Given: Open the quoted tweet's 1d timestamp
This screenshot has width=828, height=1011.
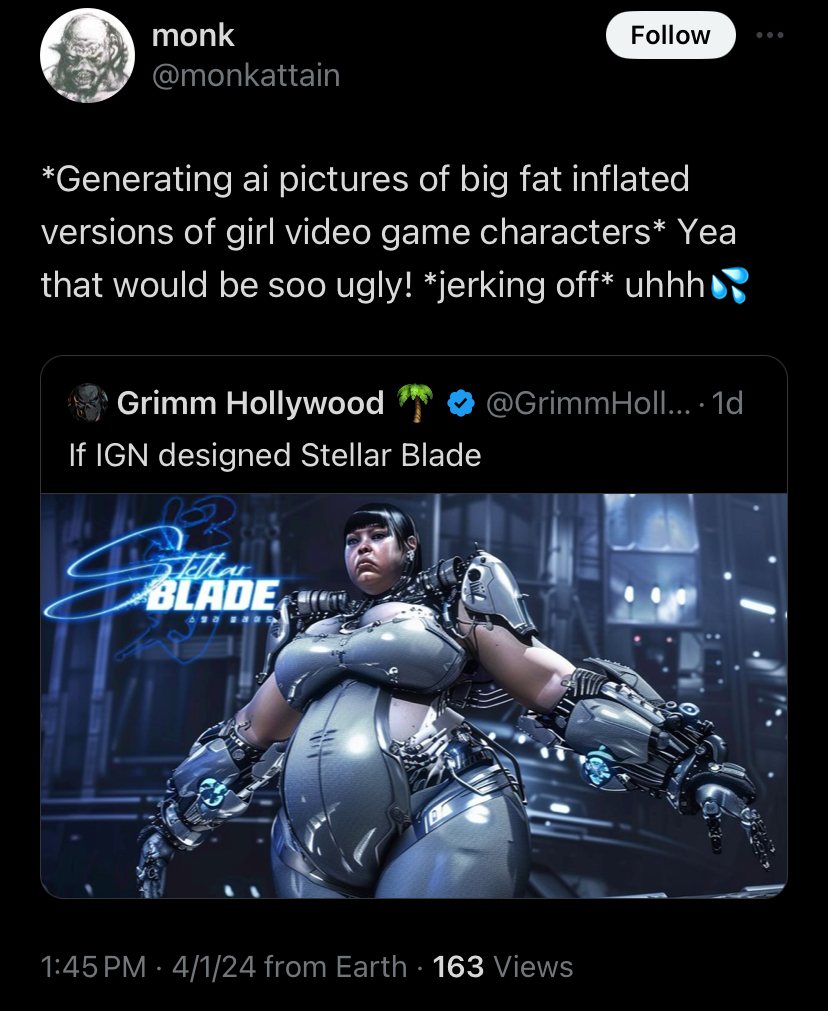Looking at the screenshot, I should tap(727, 403).
